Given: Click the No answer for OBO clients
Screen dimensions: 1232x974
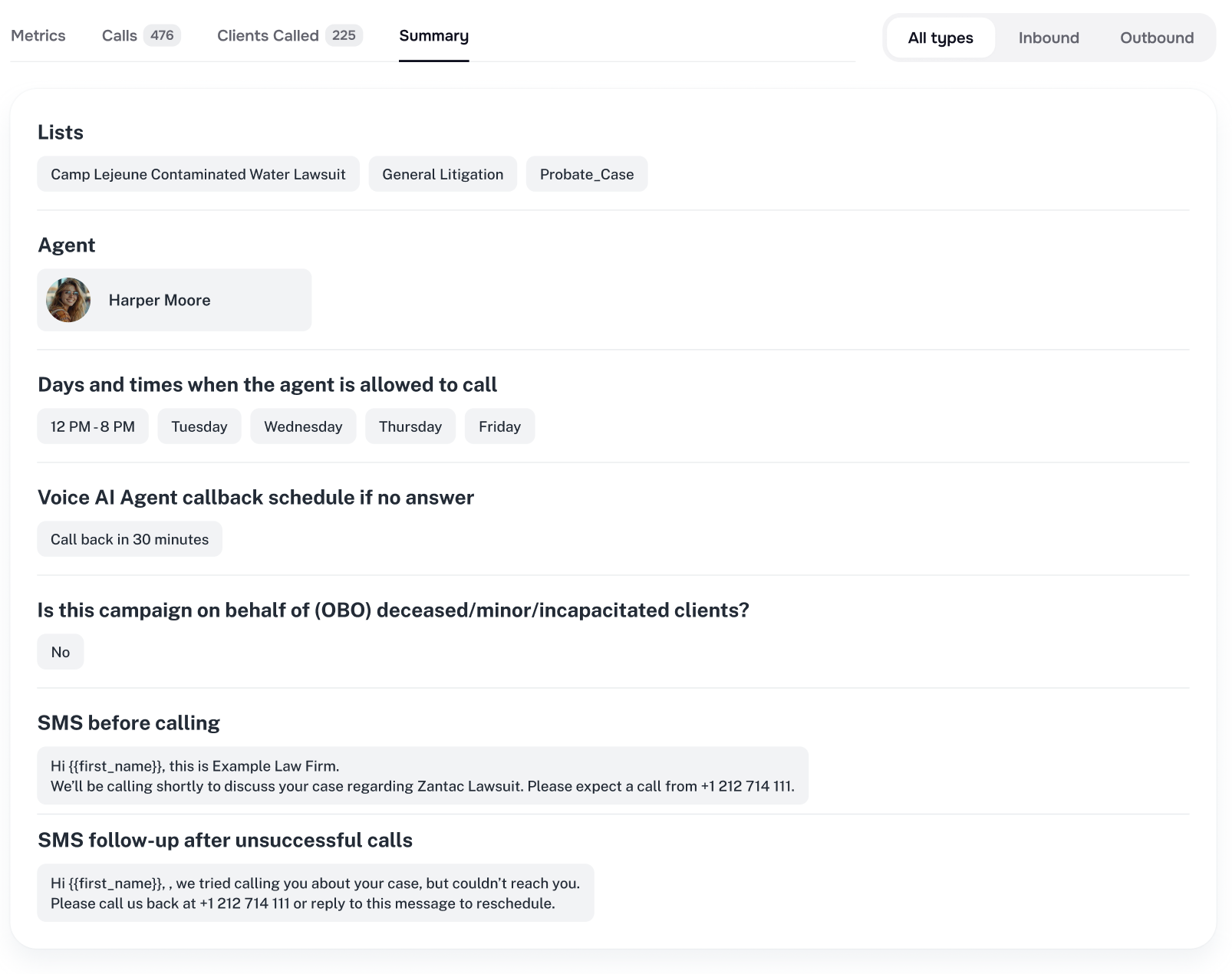Looking at the screenshot, I should coord(60,651).
